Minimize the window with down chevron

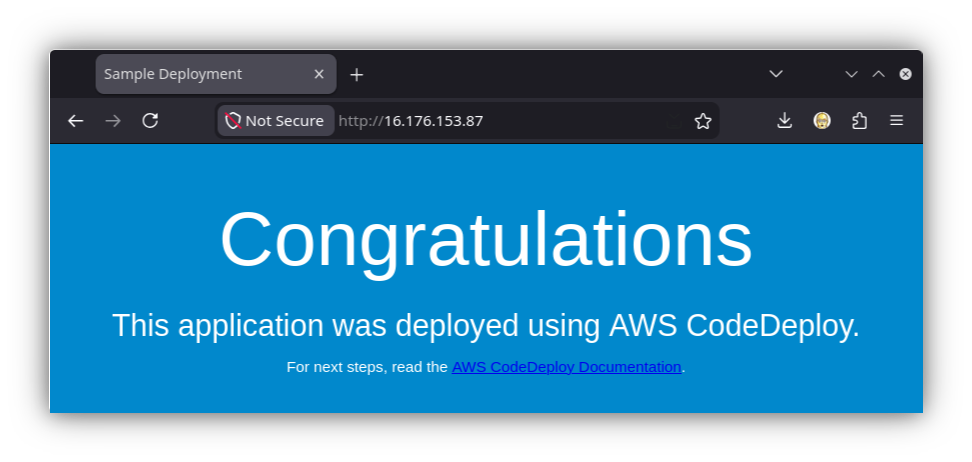(851, 74)
